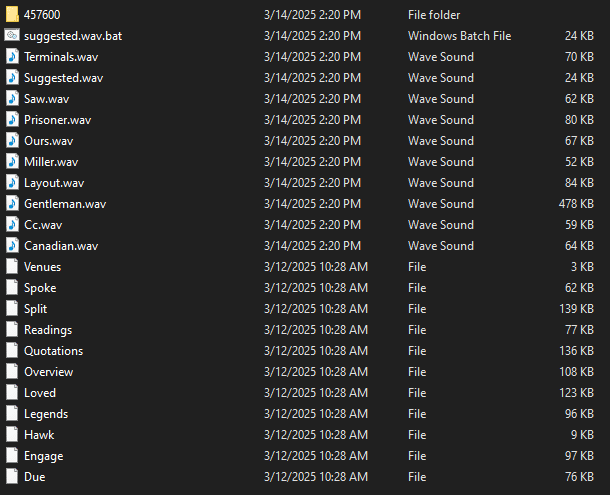Select the Engage file row by its 97 KB size
This screenshot has height=495, width=610.
(579, 456)
